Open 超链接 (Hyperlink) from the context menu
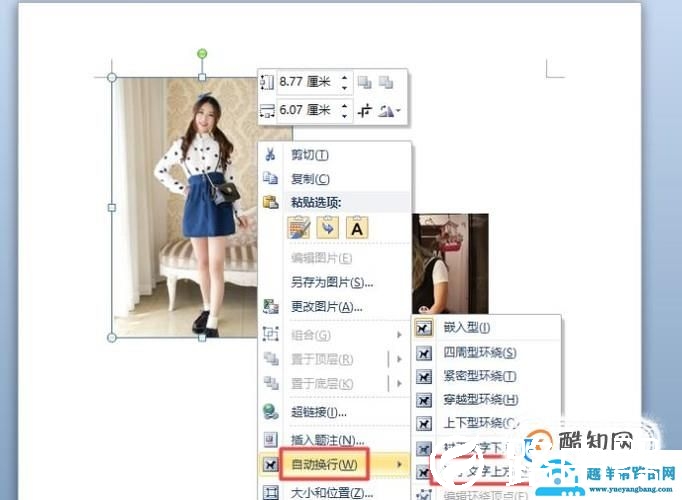The height and width of the screenshot is (500, 682). click(x=318, y=411)
